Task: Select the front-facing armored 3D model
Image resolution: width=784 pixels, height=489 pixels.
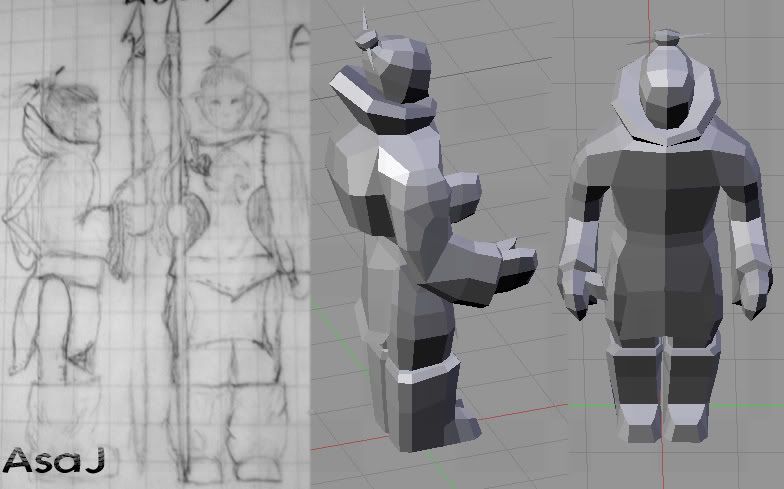Action: point(664,238)
